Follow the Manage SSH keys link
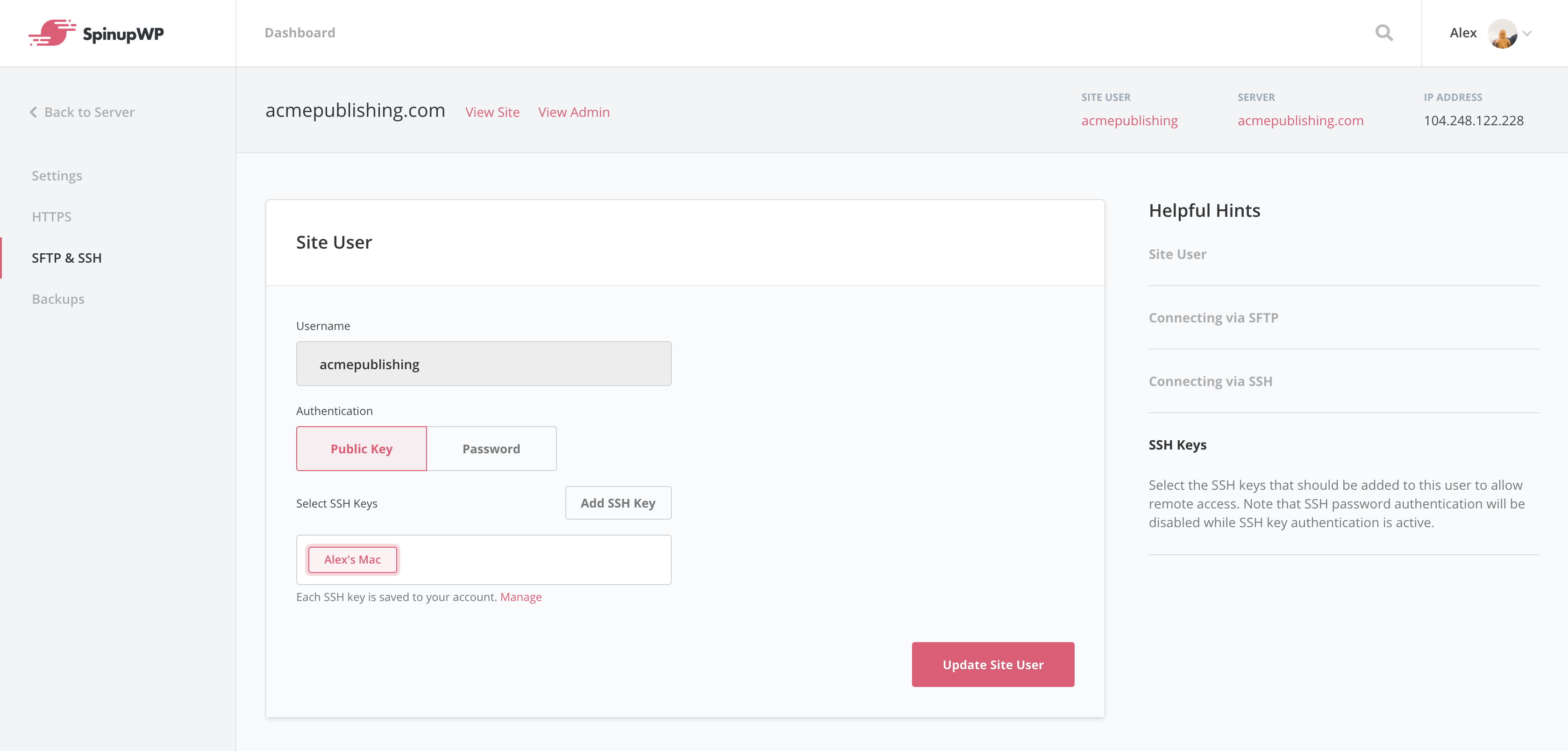 (x=520, y=597)
